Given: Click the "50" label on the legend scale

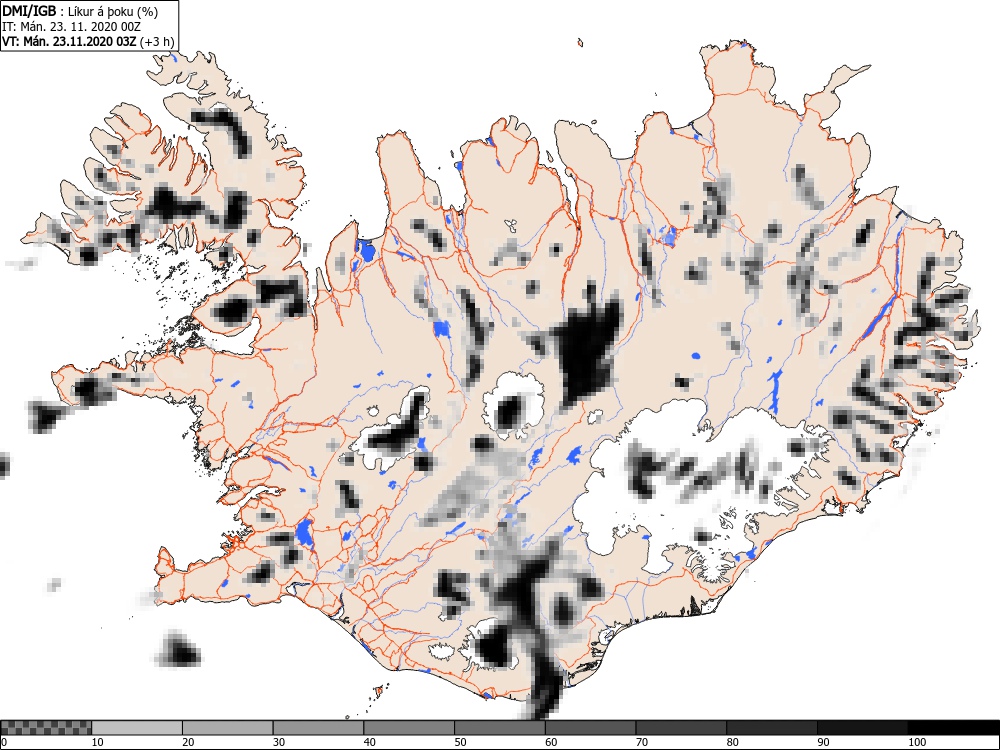Looking at the screenshot, I should (460, 742).
